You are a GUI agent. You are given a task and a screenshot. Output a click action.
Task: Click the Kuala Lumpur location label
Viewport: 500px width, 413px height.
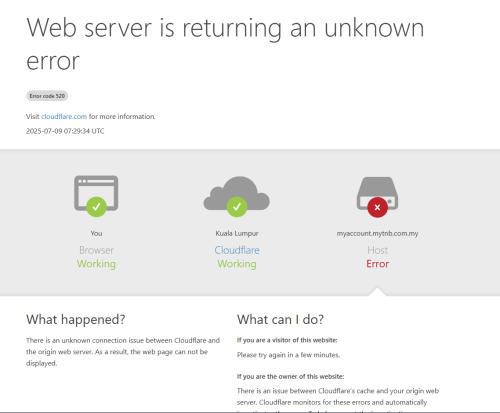[x=237, y=233]
